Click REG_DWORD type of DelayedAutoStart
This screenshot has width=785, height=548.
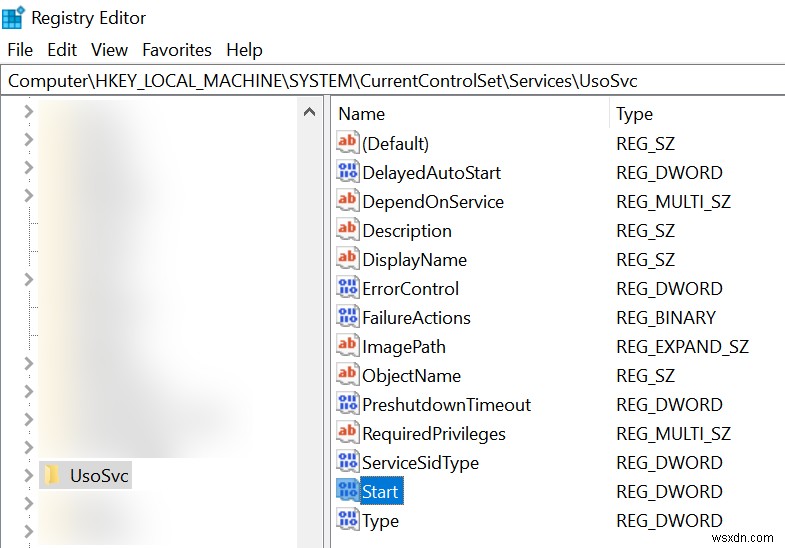(669, 173)
